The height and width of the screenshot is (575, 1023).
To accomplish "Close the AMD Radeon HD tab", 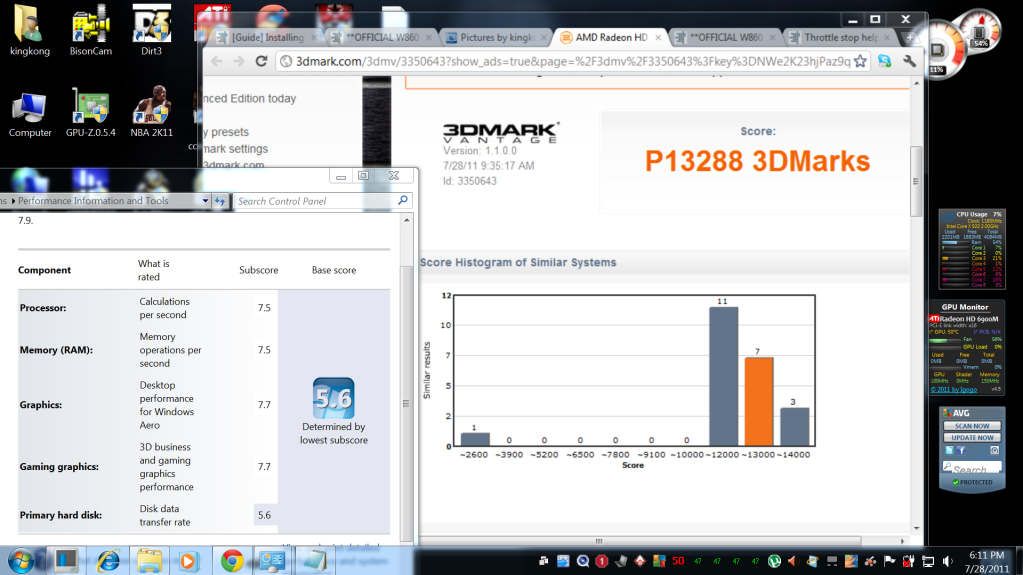I will [x=658, y=38].
